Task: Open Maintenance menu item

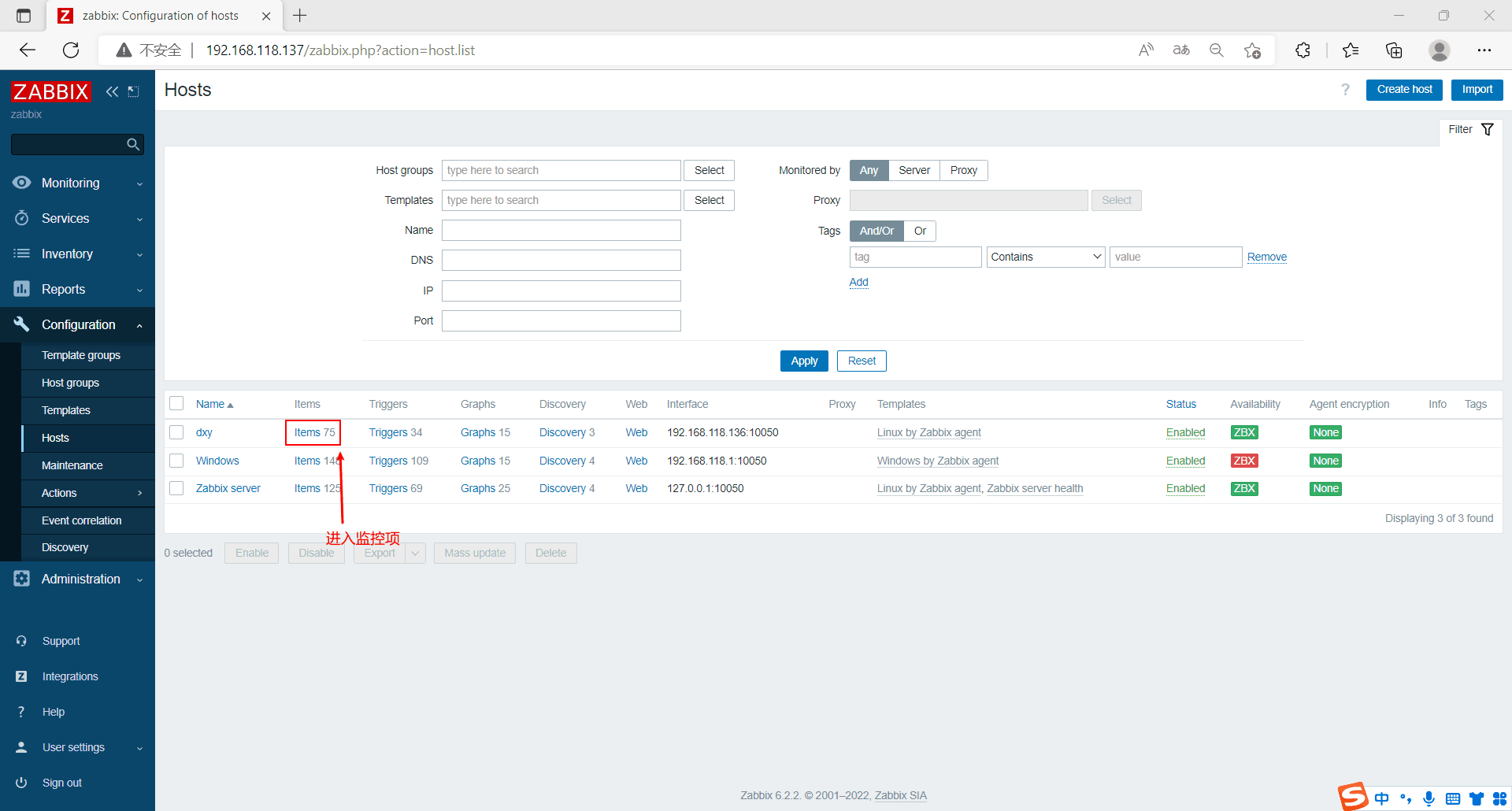Action: click(72, 465)
